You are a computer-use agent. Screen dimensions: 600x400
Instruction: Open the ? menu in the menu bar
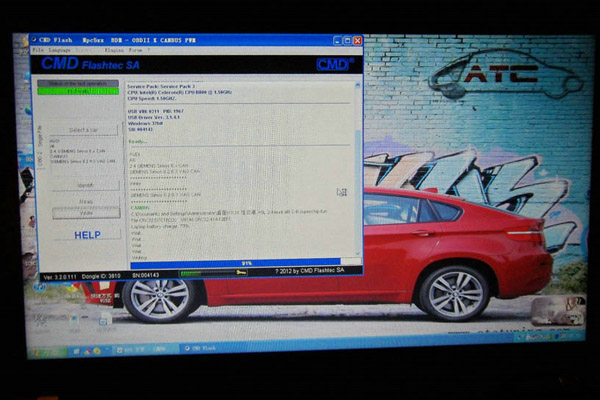coord(149,50)
